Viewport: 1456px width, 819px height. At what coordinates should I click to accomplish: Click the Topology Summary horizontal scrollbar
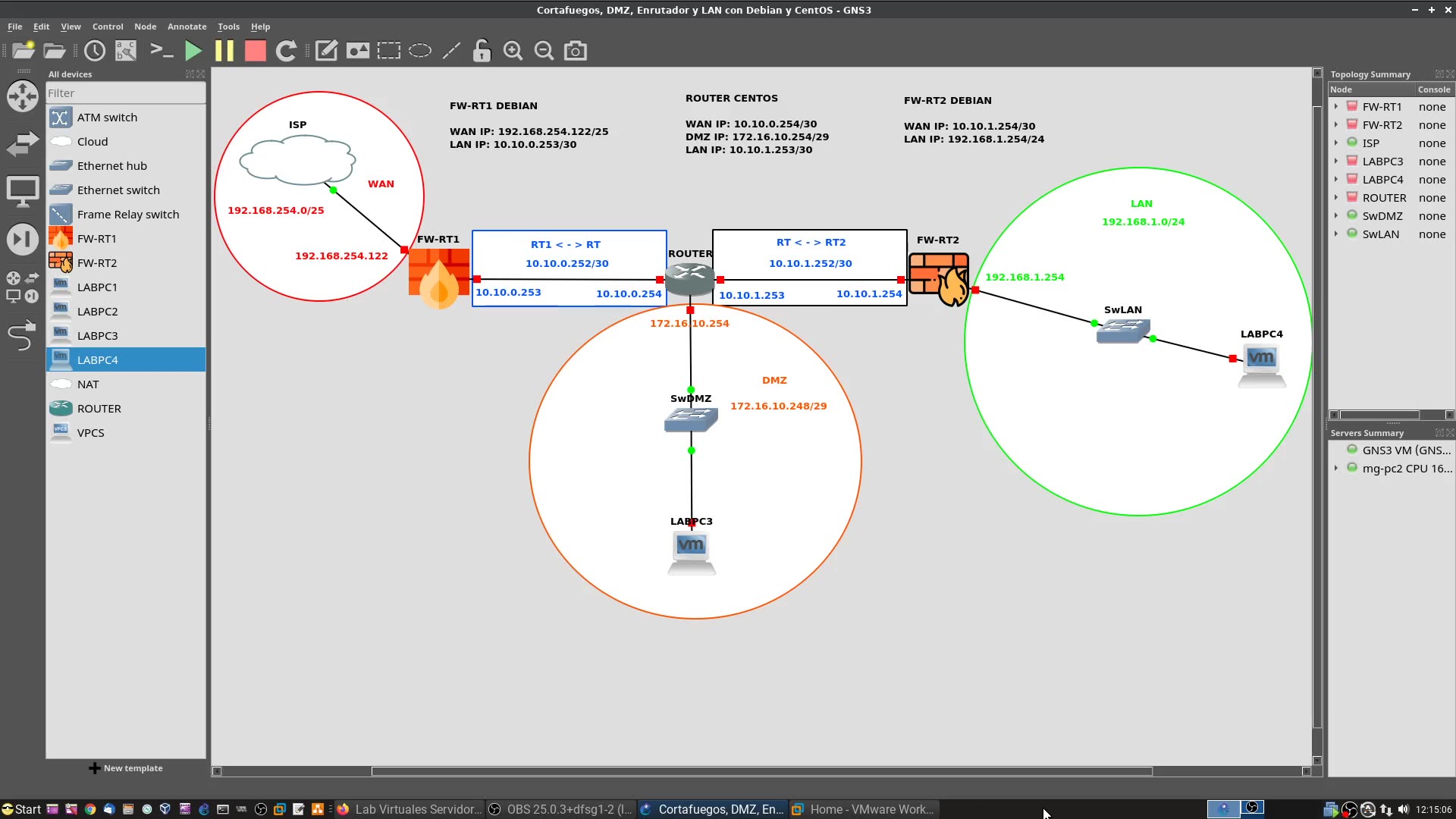click(1379, 415)
